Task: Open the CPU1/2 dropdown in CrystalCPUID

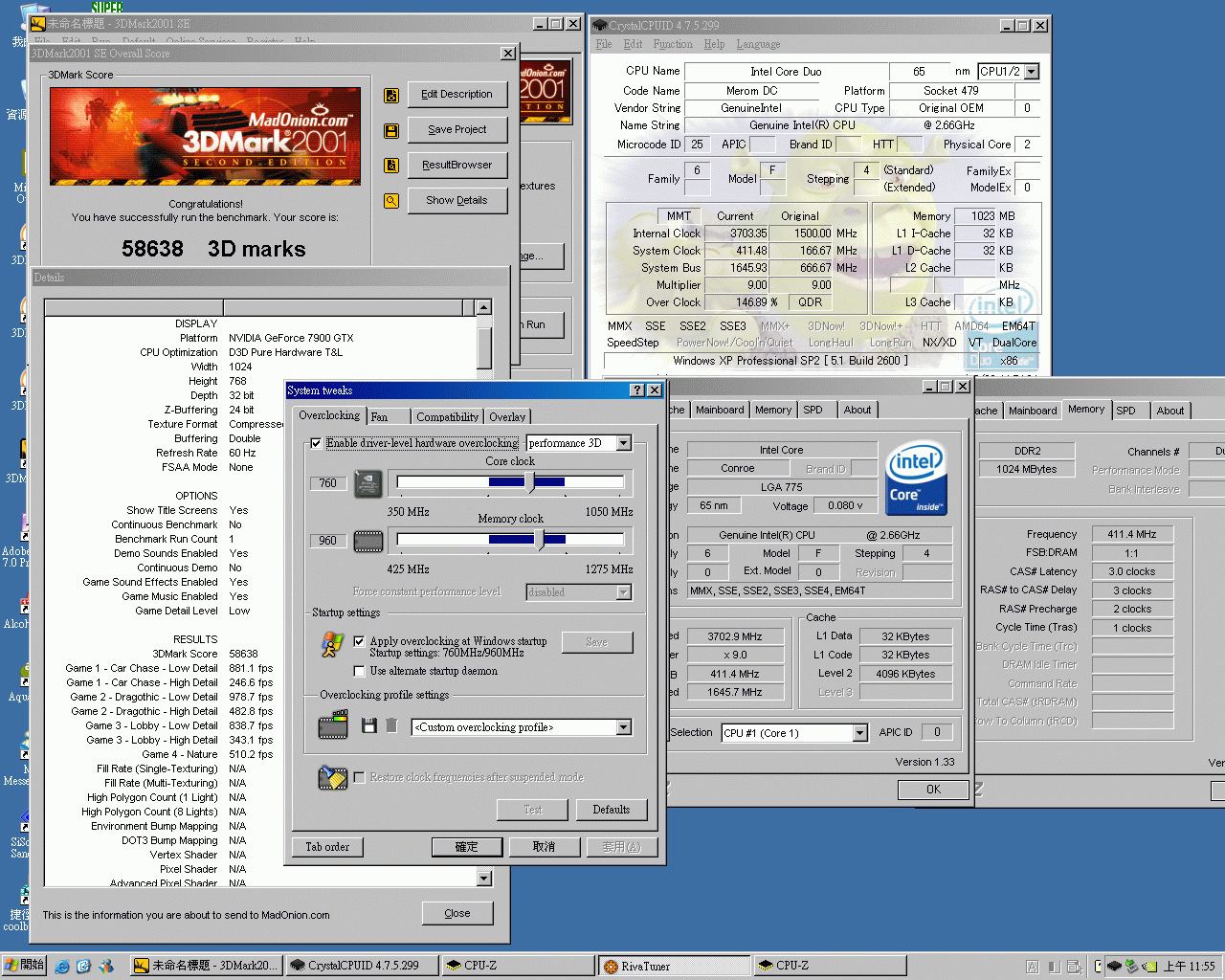Action: [1032, 72]
